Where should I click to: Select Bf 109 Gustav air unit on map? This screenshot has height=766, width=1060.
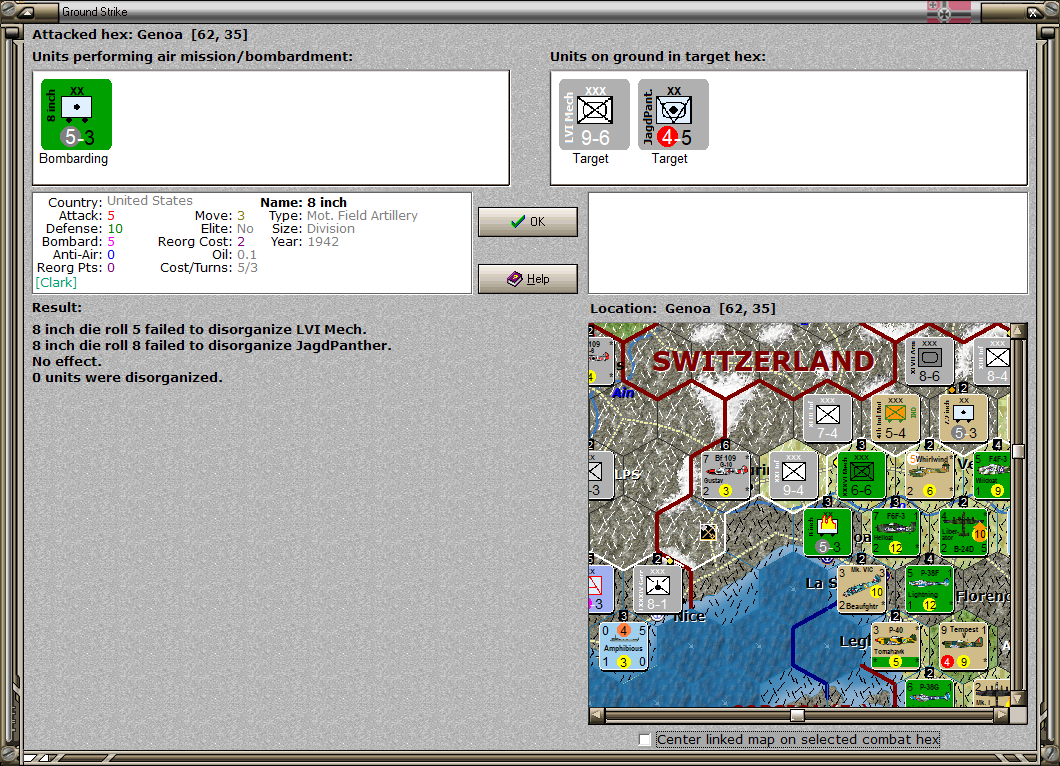(x=726, y=475)
